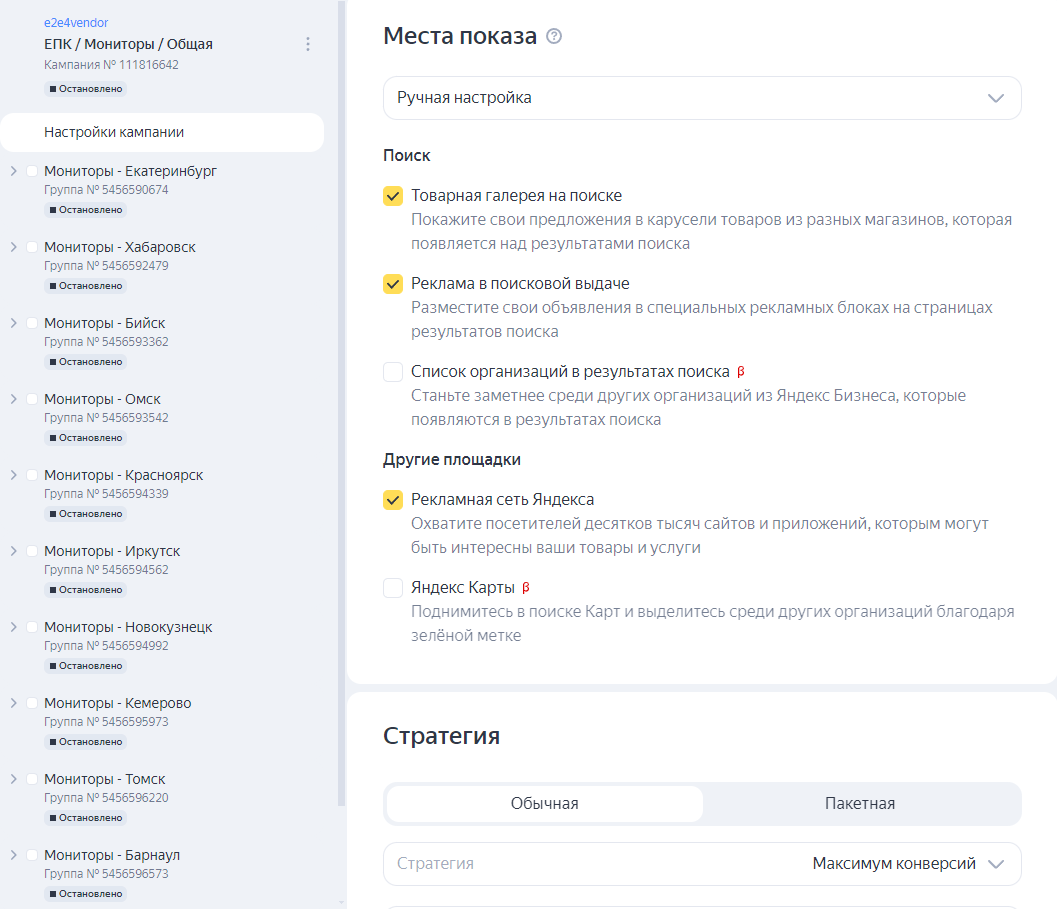Click the beta icon next to Список организаций

(x=741, y=372)
